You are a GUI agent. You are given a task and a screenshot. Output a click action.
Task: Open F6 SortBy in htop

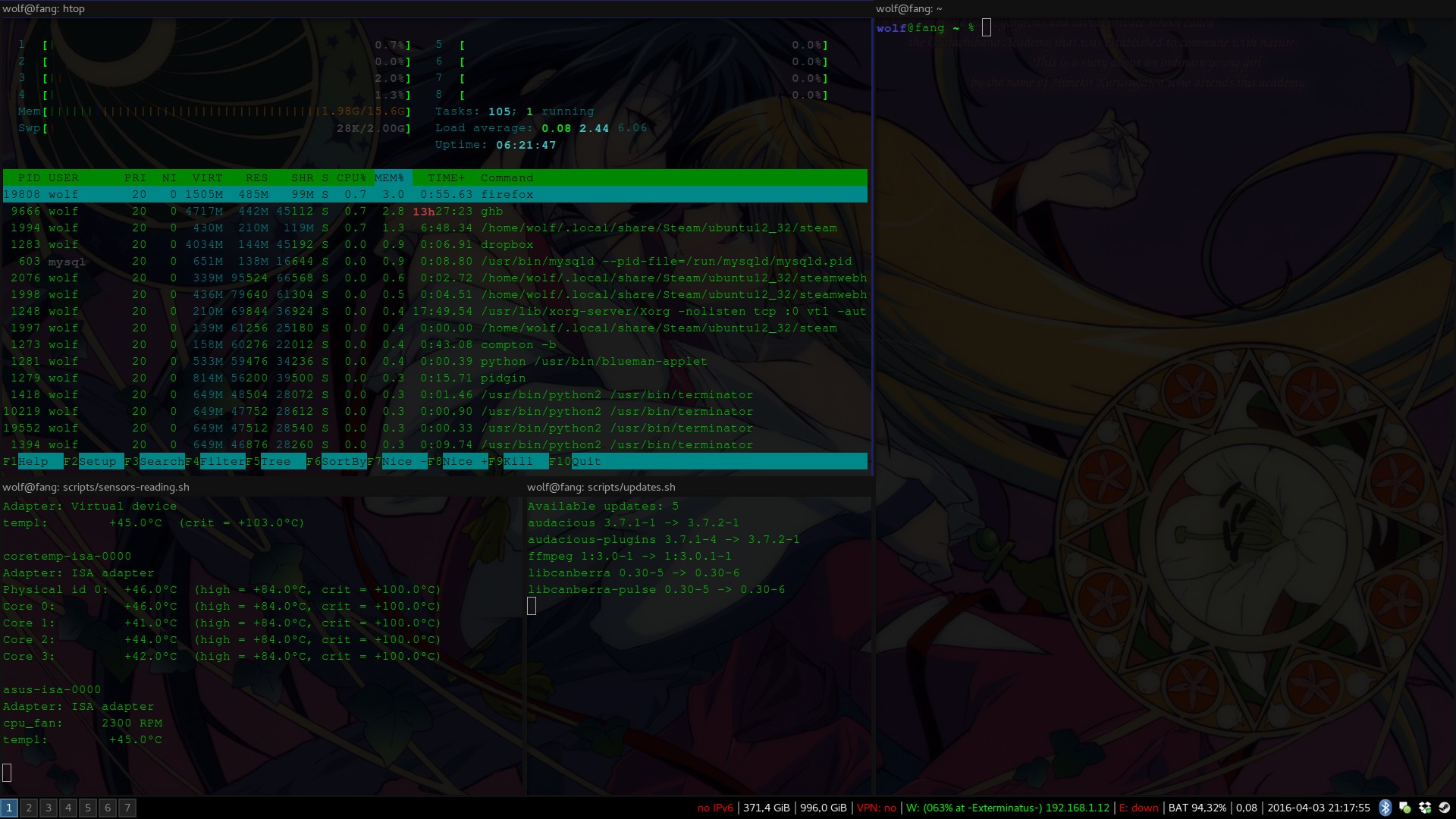(x=336, y=461)
